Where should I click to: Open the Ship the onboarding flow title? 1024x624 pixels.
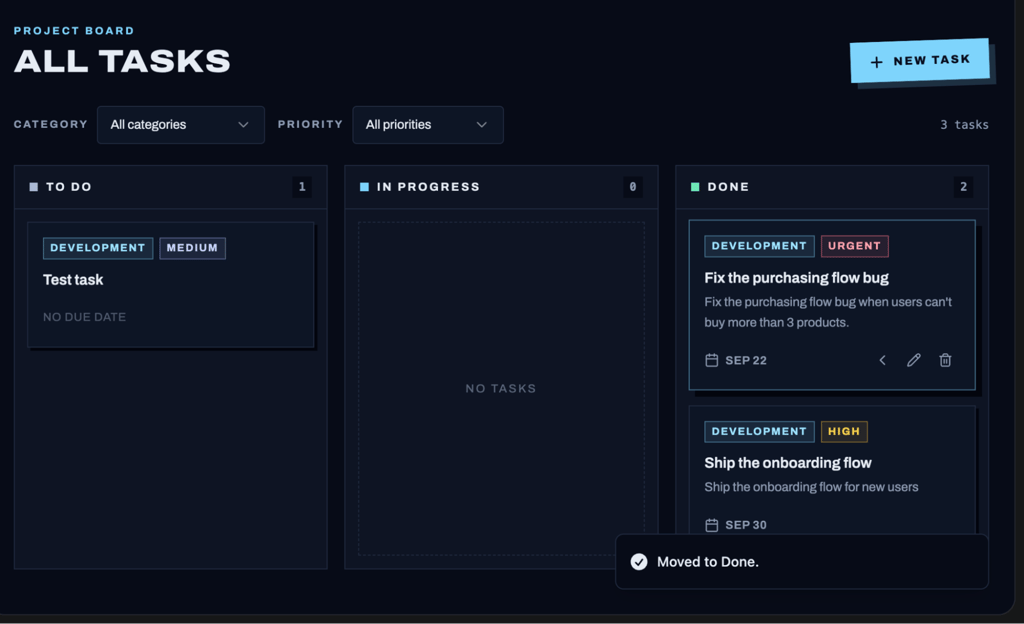click(x=788, y=463)
